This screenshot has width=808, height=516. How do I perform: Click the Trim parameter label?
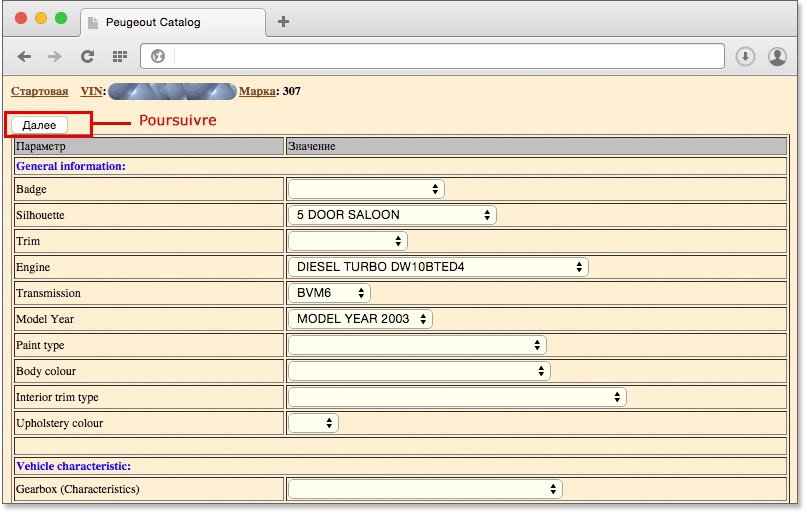(x=28, y=241)
